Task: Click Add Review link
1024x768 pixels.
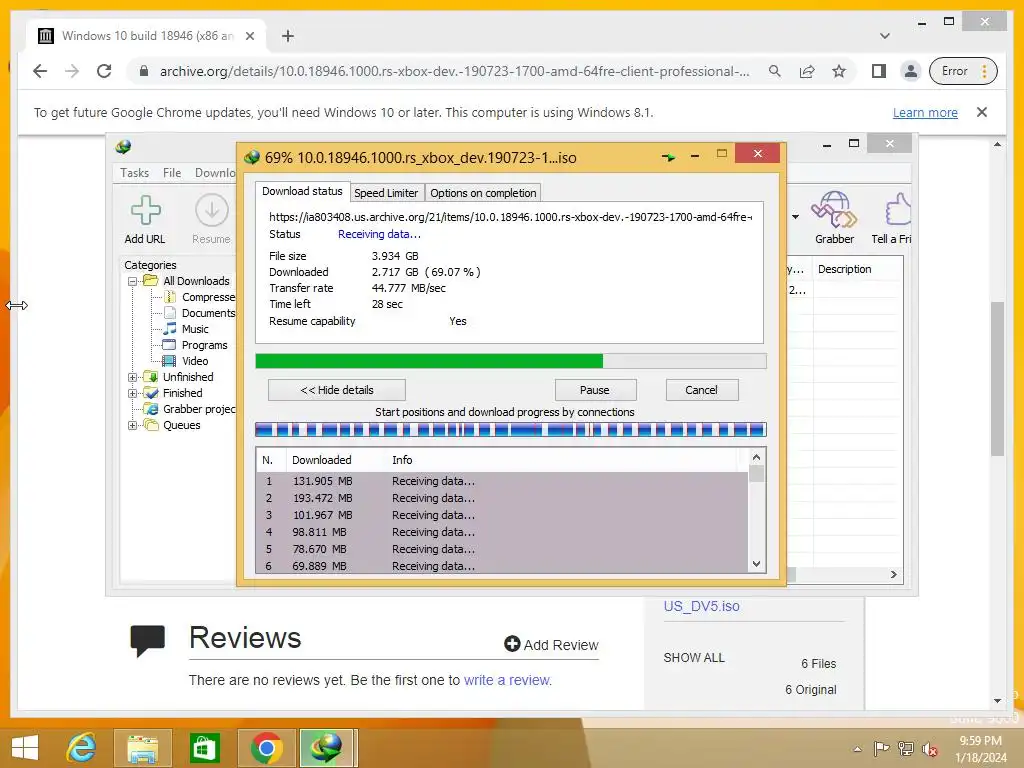Action: point(551,645)
